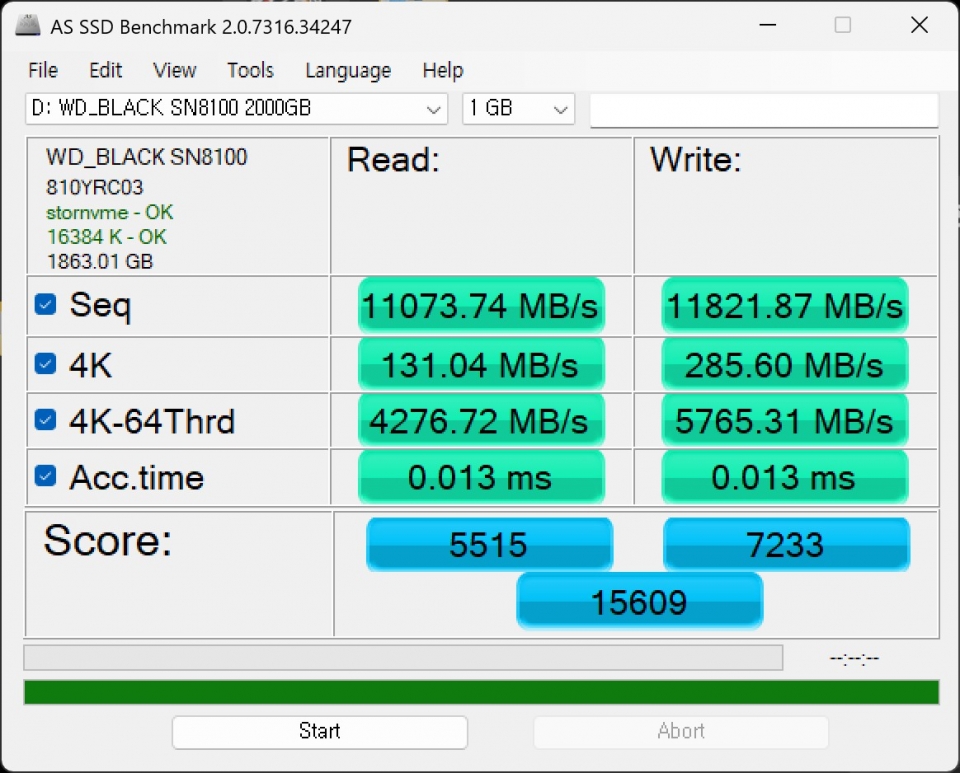
Task: Open the File menu
Action: [x=43, y=70]
